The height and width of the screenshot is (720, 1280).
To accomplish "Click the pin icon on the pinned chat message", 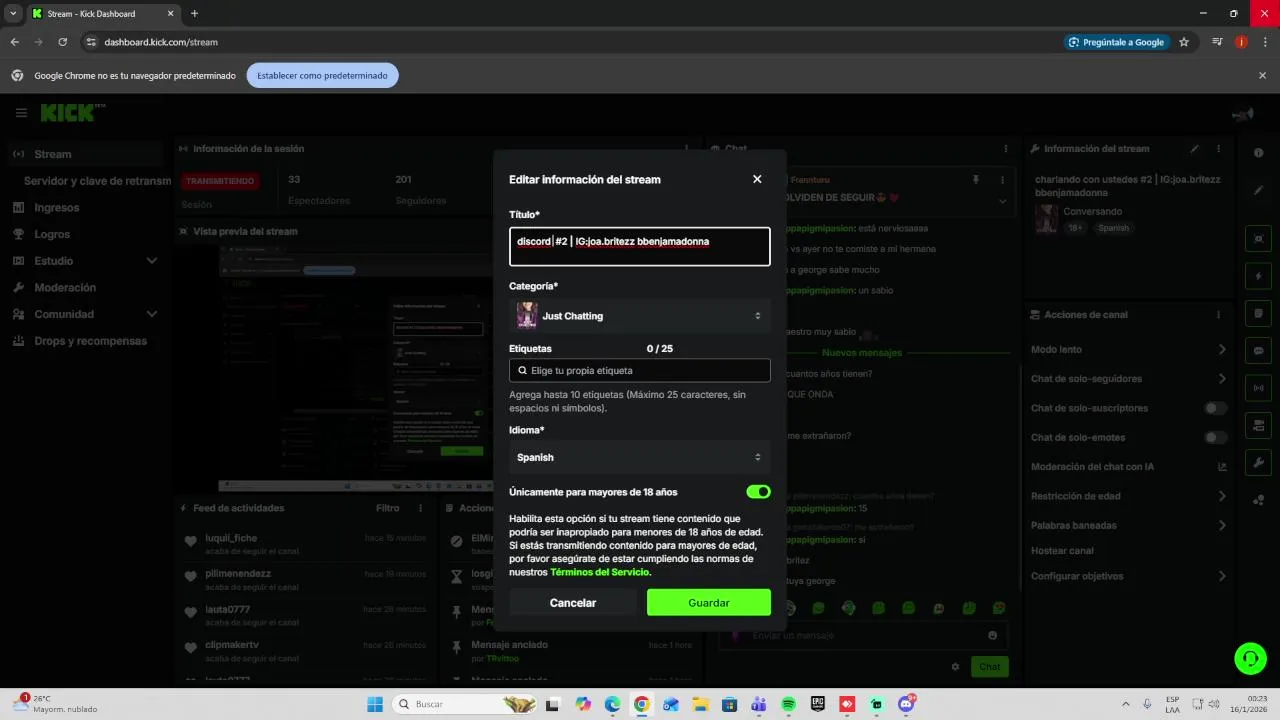I will click(x=976, y=180).
